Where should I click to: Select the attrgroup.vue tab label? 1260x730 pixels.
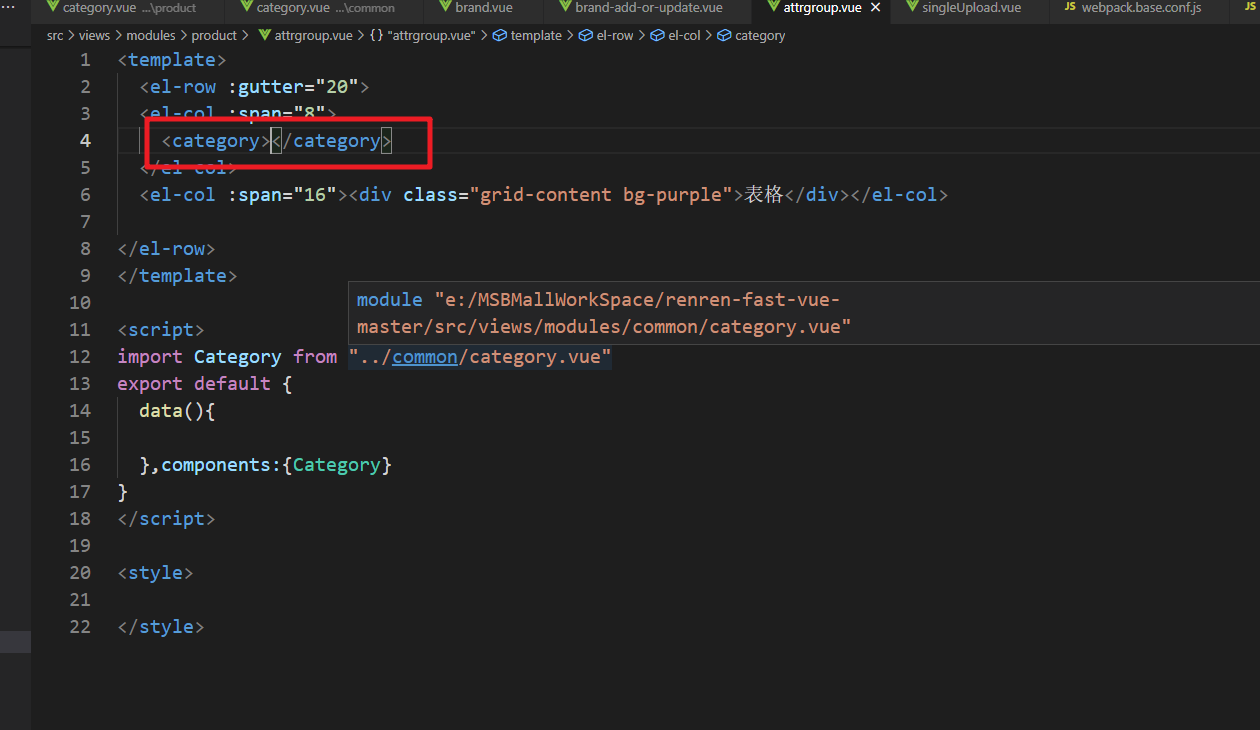pos(822,8)
